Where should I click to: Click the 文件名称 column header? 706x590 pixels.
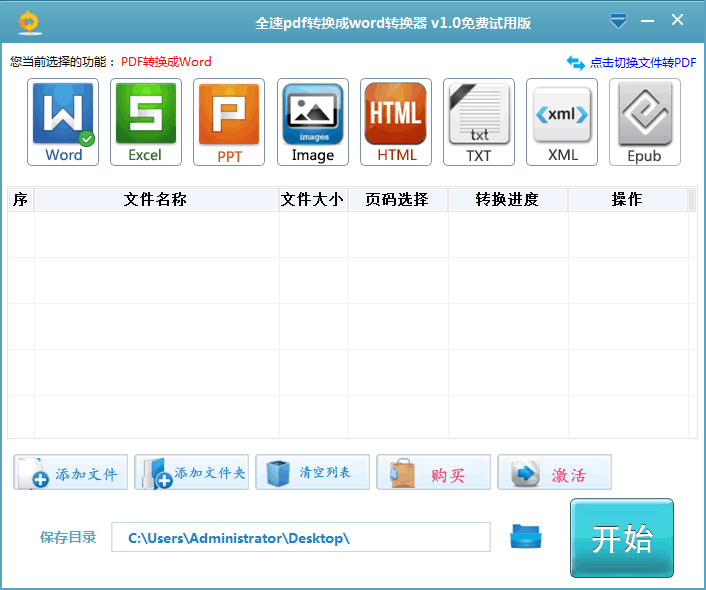(x=155, y=200)
